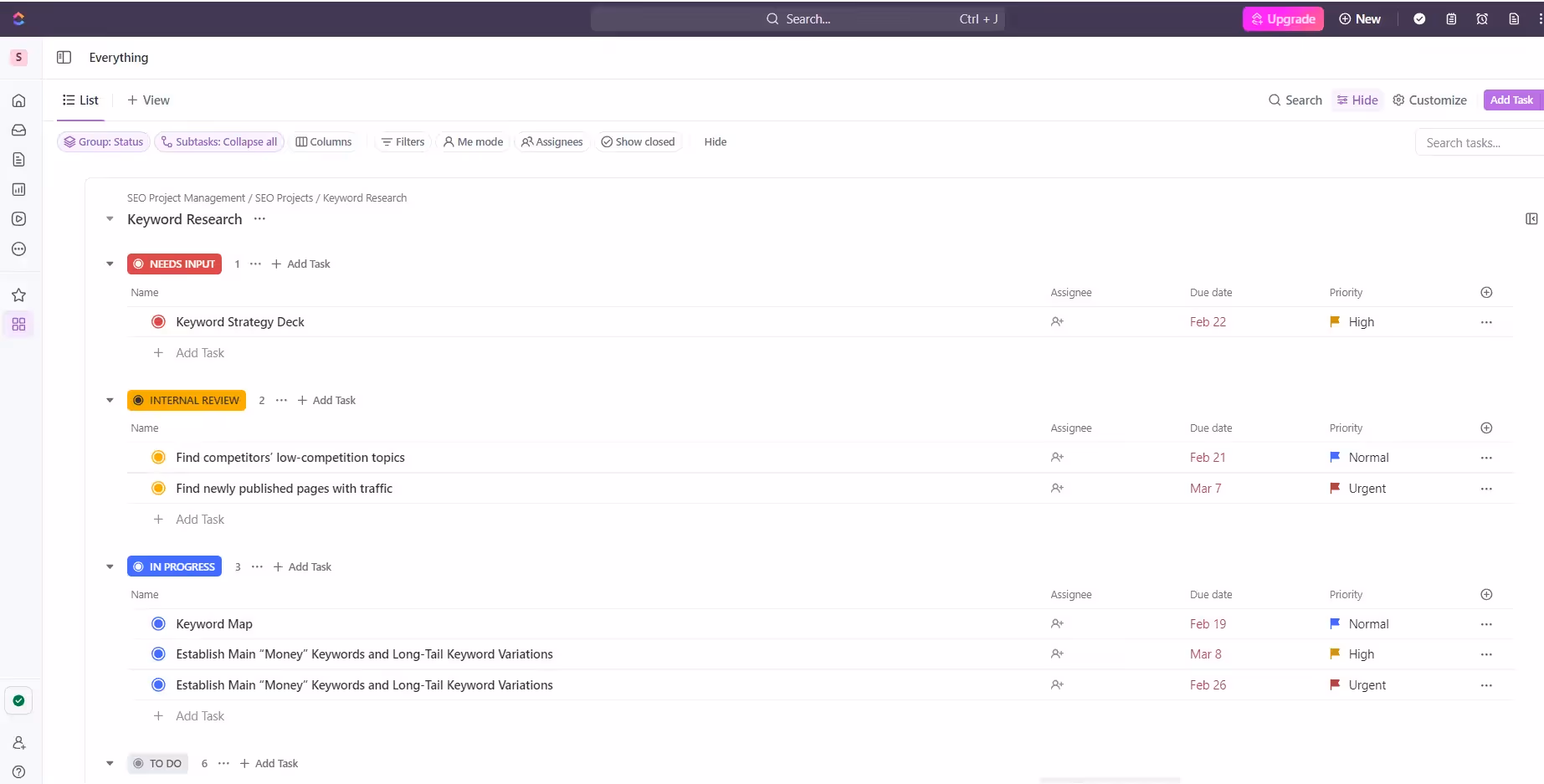
Task: Click the Urgent priority flag on Find newly published pages
Action: 1336,488
